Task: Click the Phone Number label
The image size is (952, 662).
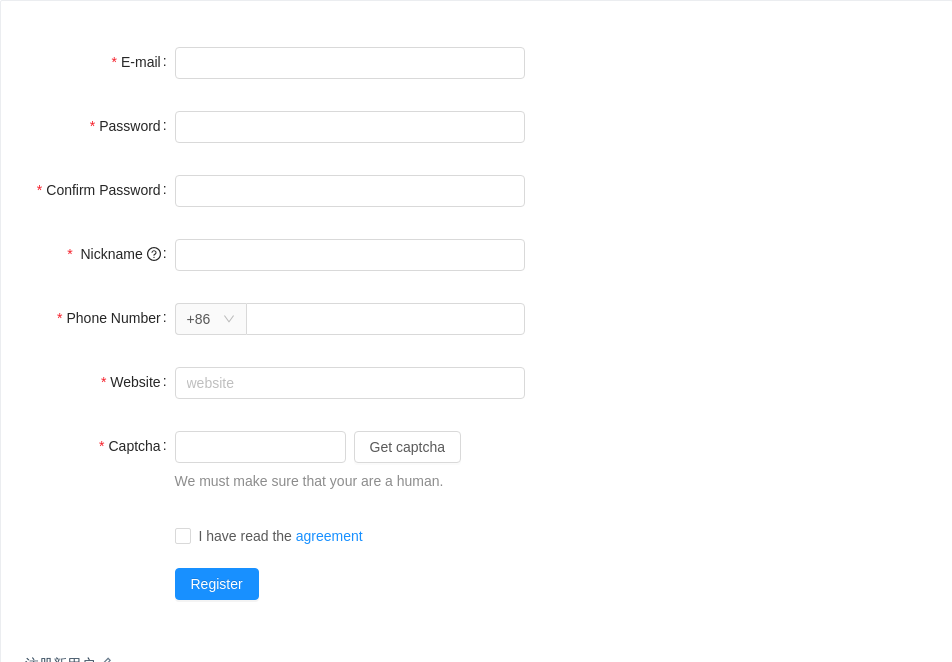Action: (x=113, y=318)
